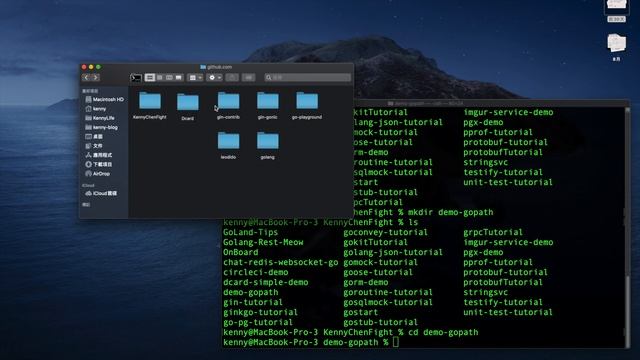
Task: Open the kenny home folder in sidebar
Action: point(96,109)
